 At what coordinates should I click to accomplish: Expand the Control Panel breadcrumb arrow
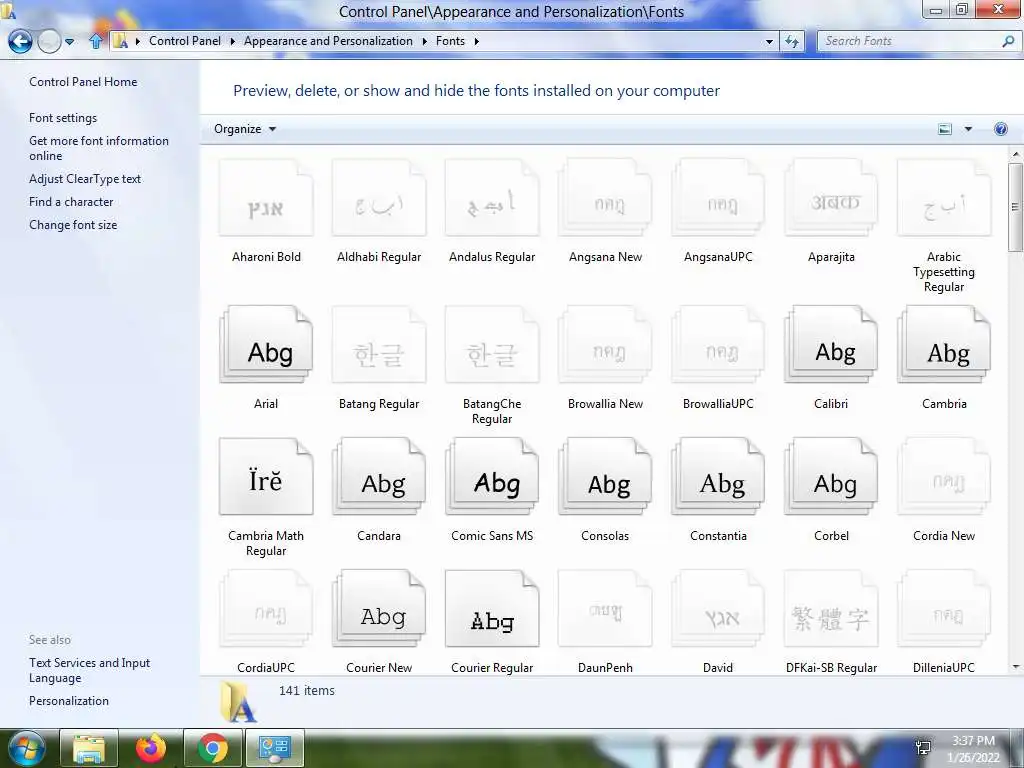click(232, 41)
